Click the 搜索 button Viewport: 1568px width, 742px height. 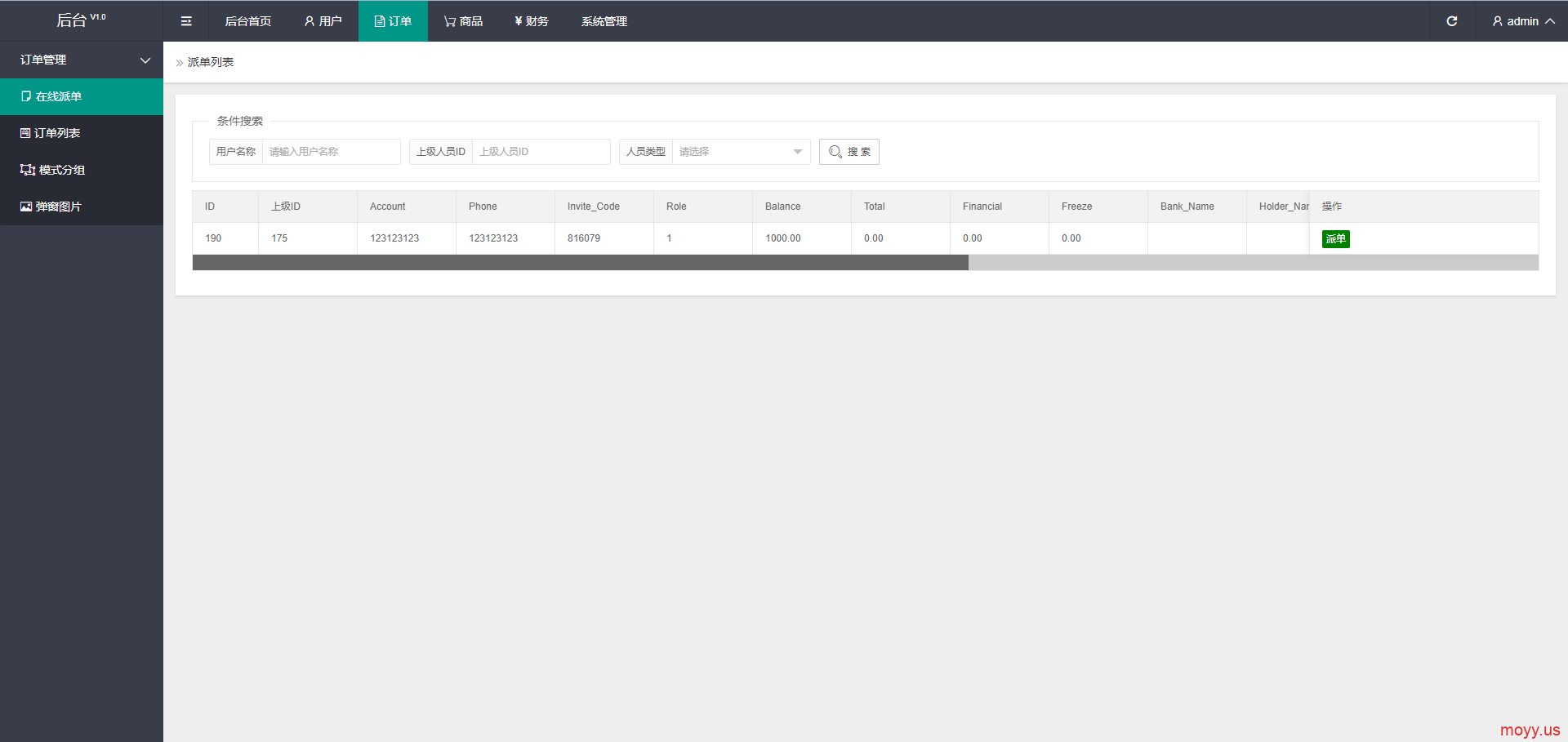point(849,152)
